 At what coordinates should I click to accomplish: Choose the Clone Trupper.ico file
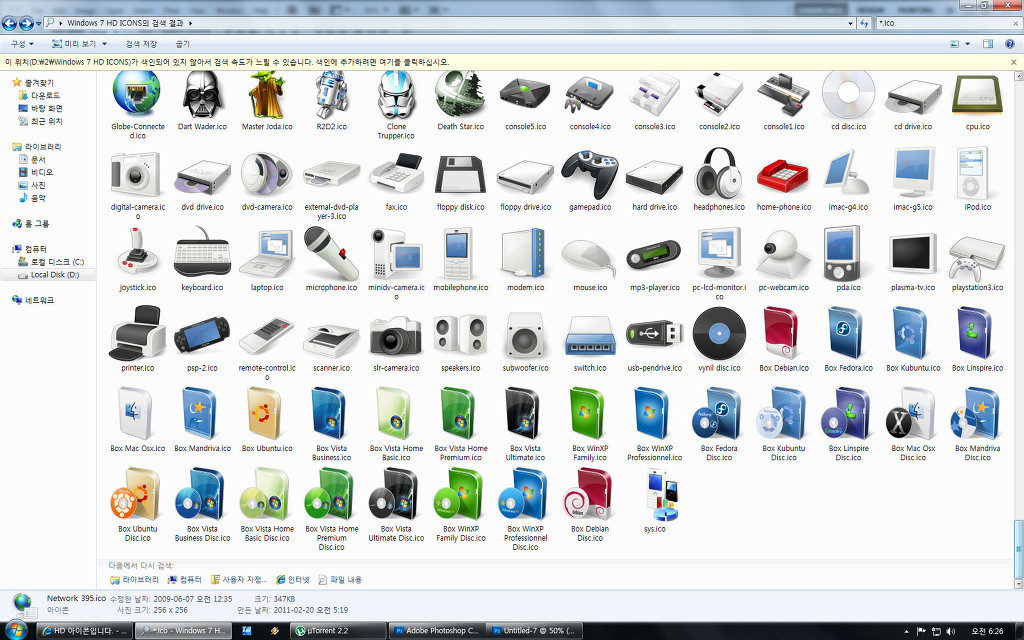(x=396, y=95)
